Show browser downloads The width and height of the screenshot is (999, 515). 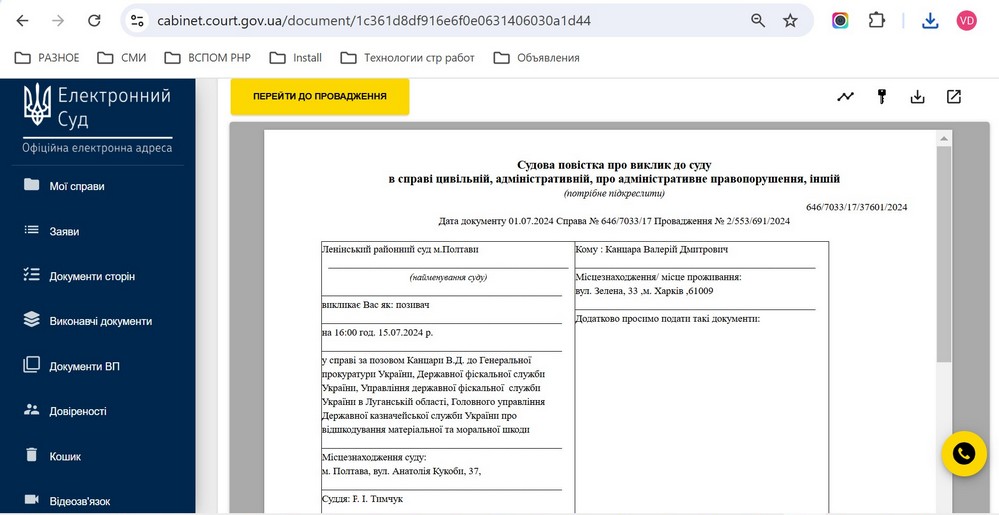tap(930, 20)
